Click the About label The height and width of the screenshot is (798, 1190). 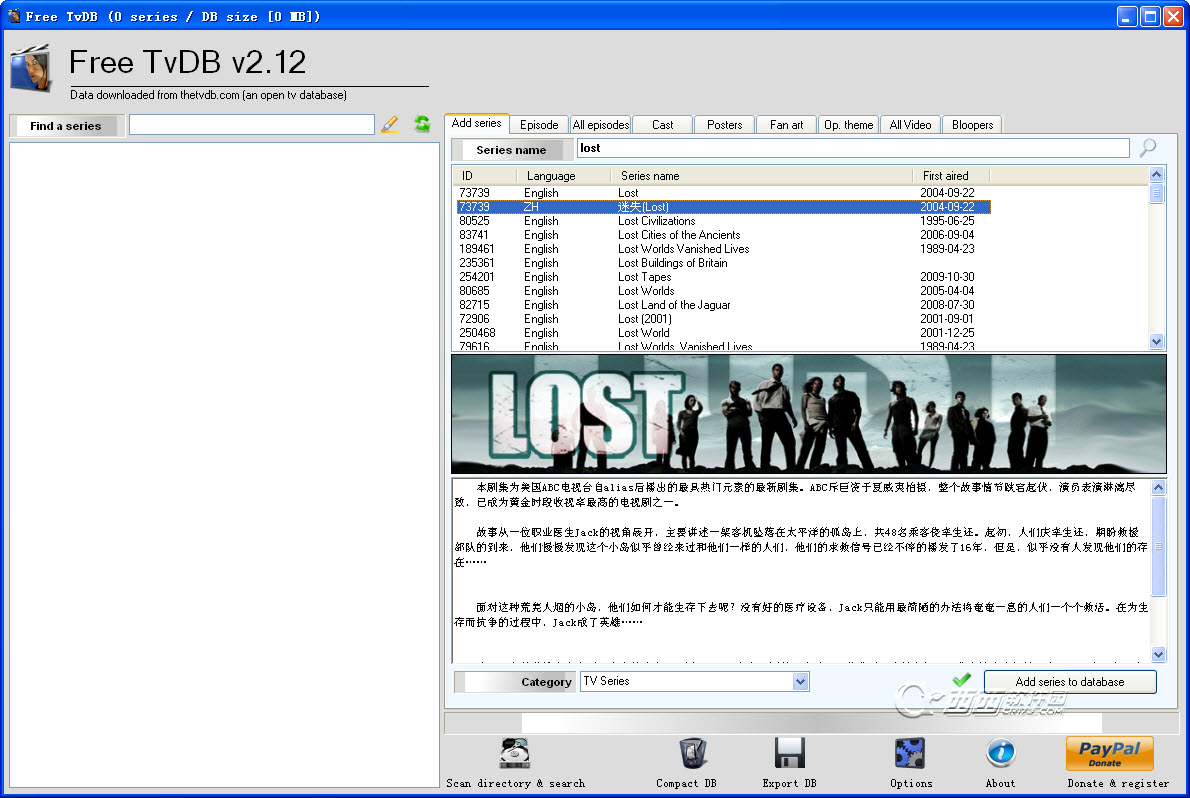coord(1000,783)
